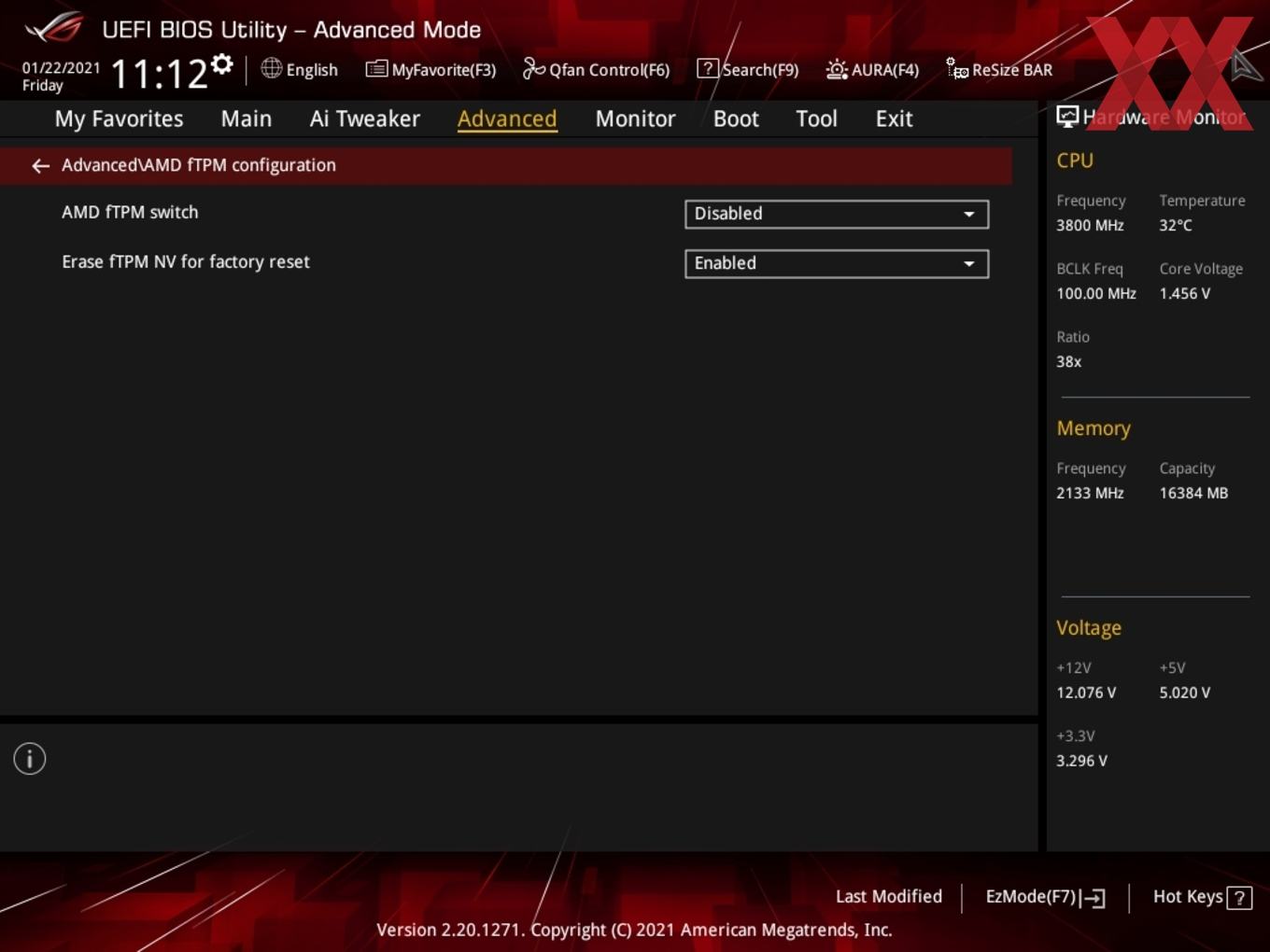Click the Memory section heading
This screenshot has width=1270, height=952.
1094,428
